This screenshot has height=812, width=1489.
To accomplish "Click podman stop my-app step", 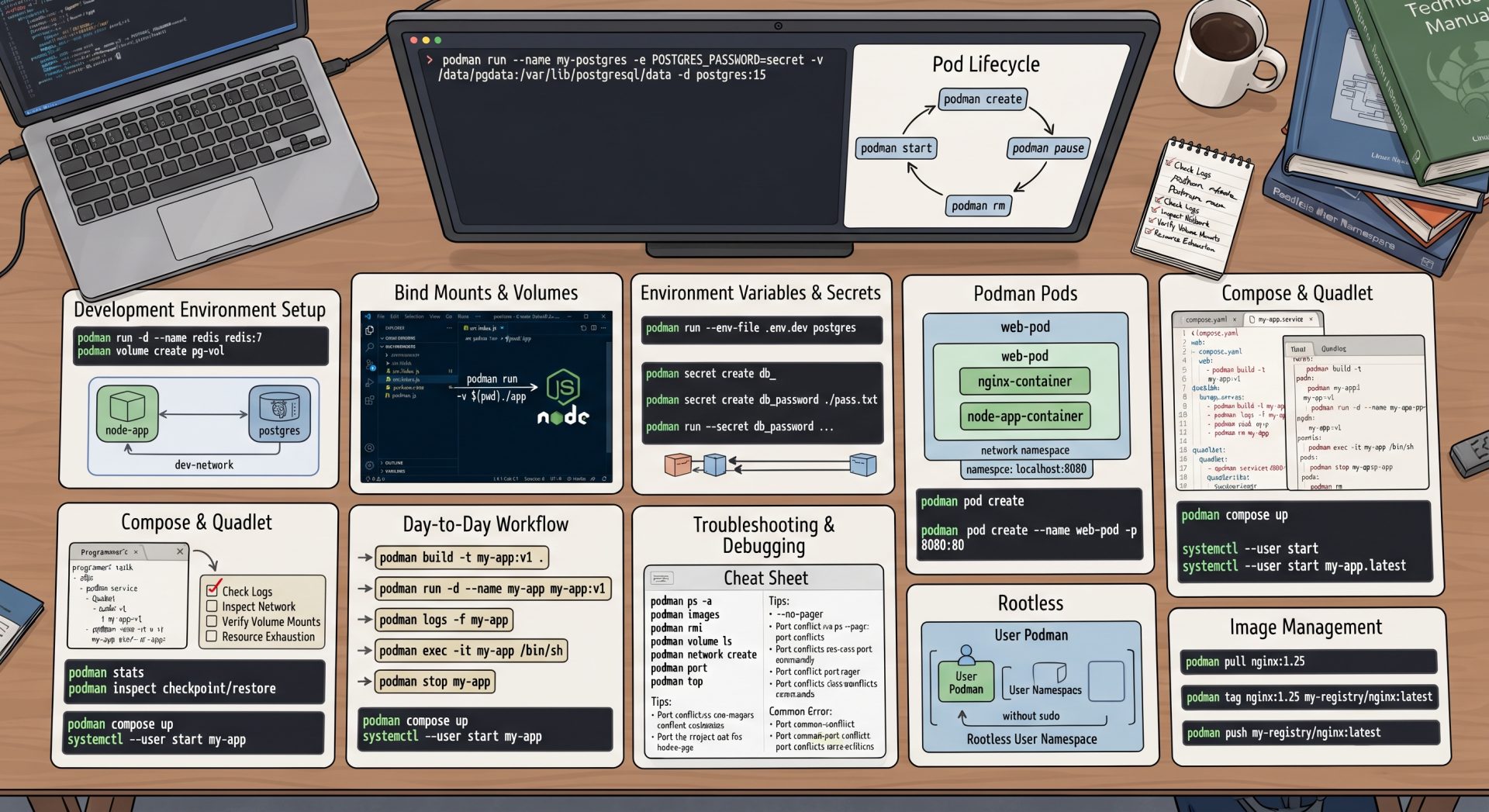I will pyautogui.click(x=435, y=682).
